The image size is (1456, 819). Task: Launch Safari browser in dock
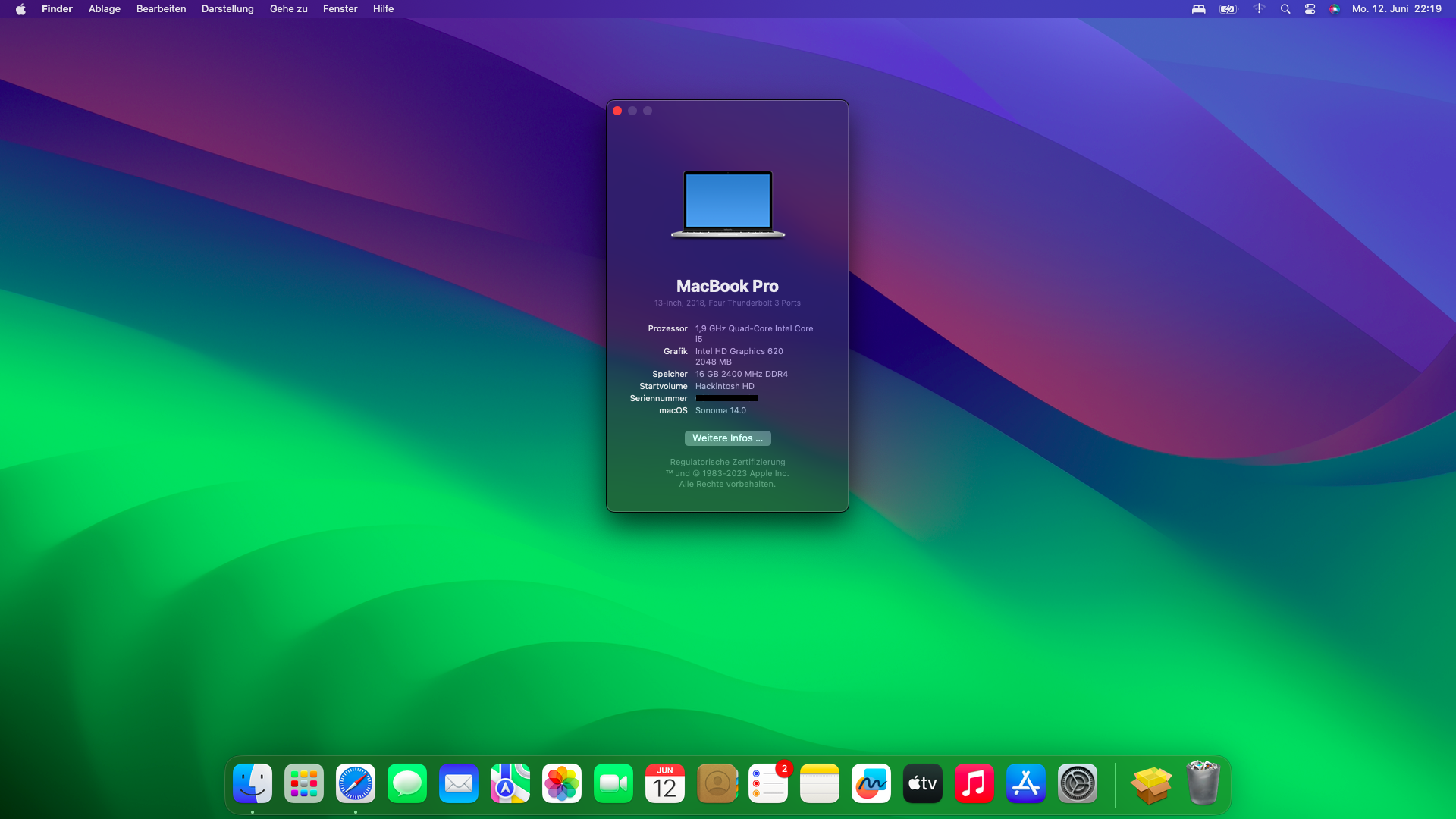point(356,783)
